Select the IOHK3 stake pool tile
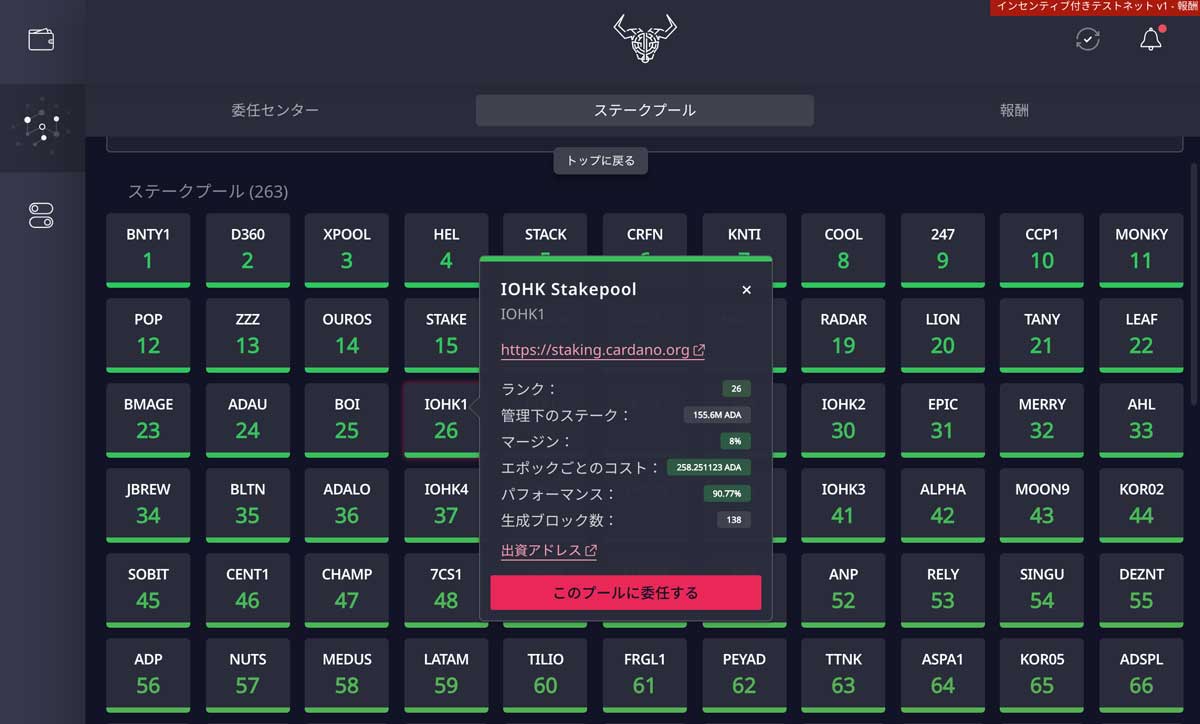 point(843,505)
